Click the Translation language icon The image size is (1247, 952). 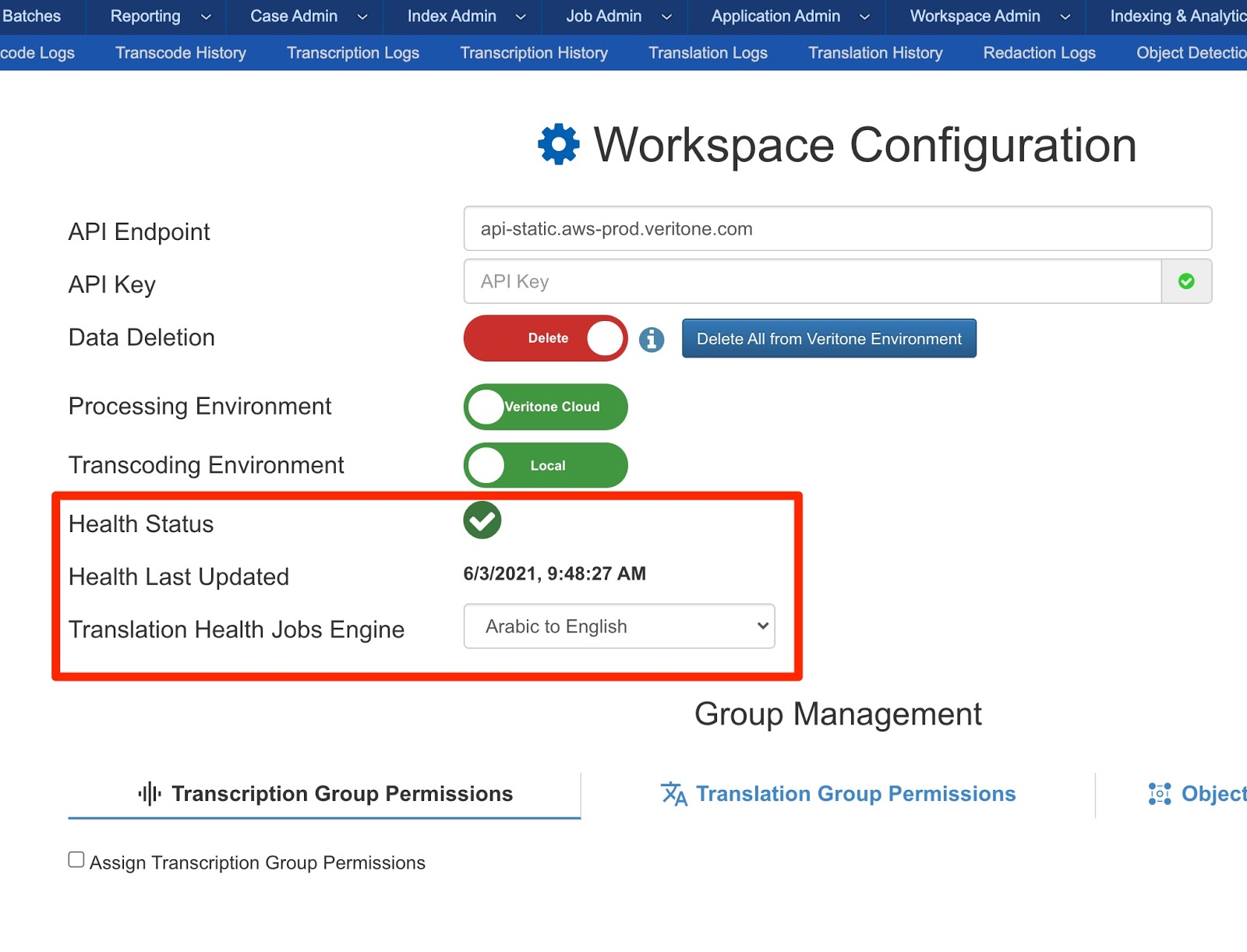(673, 794)
